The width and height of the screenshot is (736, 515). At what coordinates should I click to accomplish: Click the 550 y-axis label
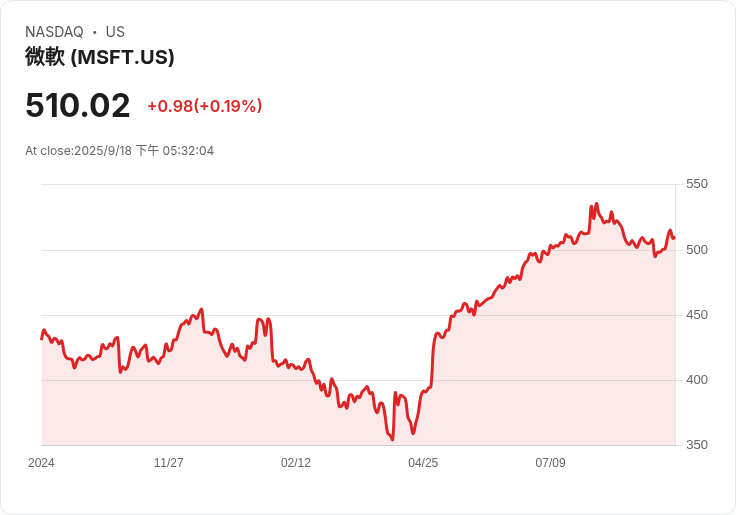click(696, 184)
